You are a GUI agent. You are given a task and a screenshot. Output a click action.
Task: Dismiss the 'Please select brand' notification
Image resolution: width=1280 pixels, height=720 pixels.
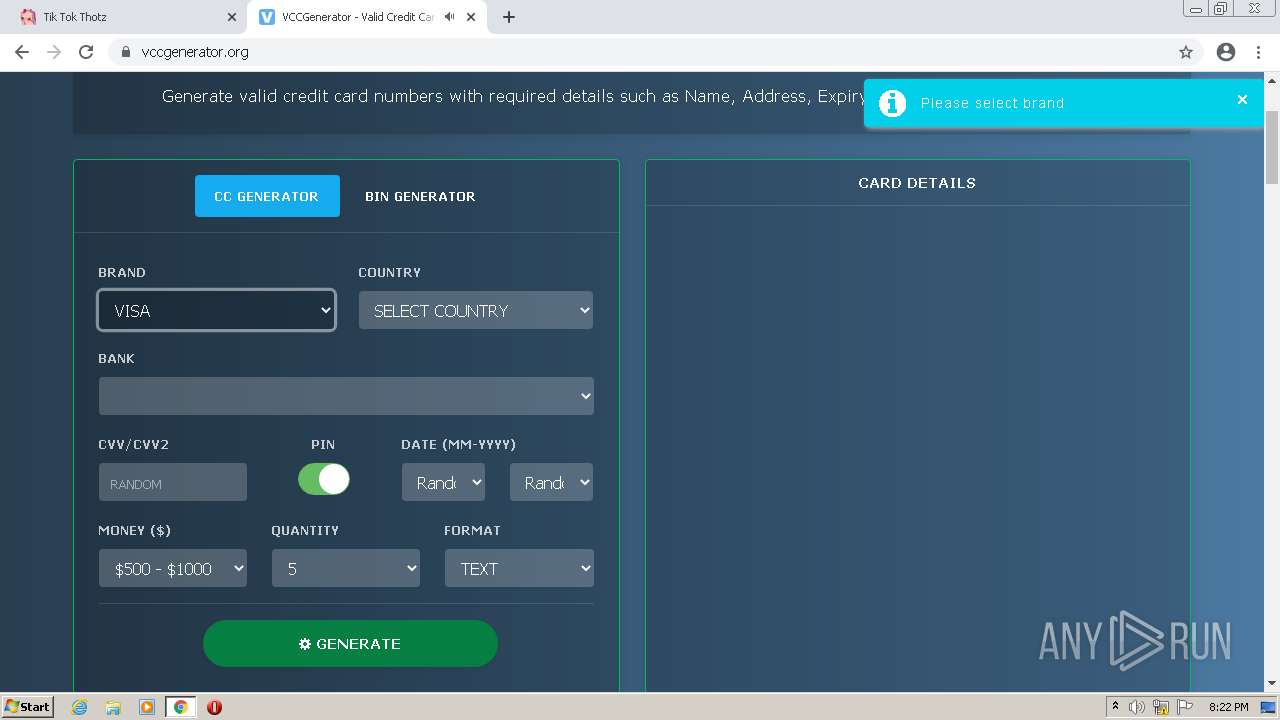pyautogui.click(x=1242, y=99)
